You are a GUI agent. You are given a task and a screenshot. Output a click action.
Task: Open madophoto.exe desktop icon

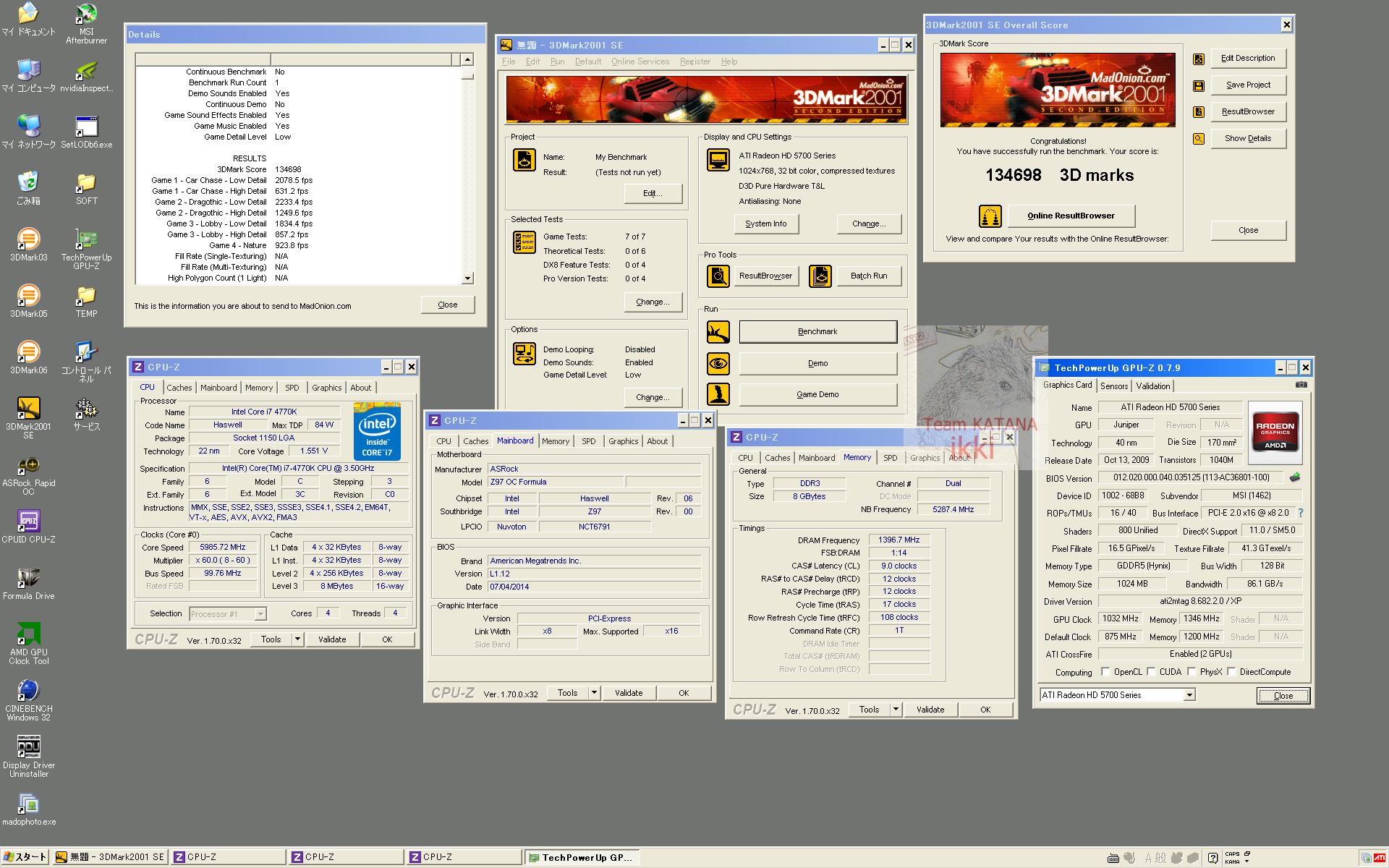pos(28,809)
